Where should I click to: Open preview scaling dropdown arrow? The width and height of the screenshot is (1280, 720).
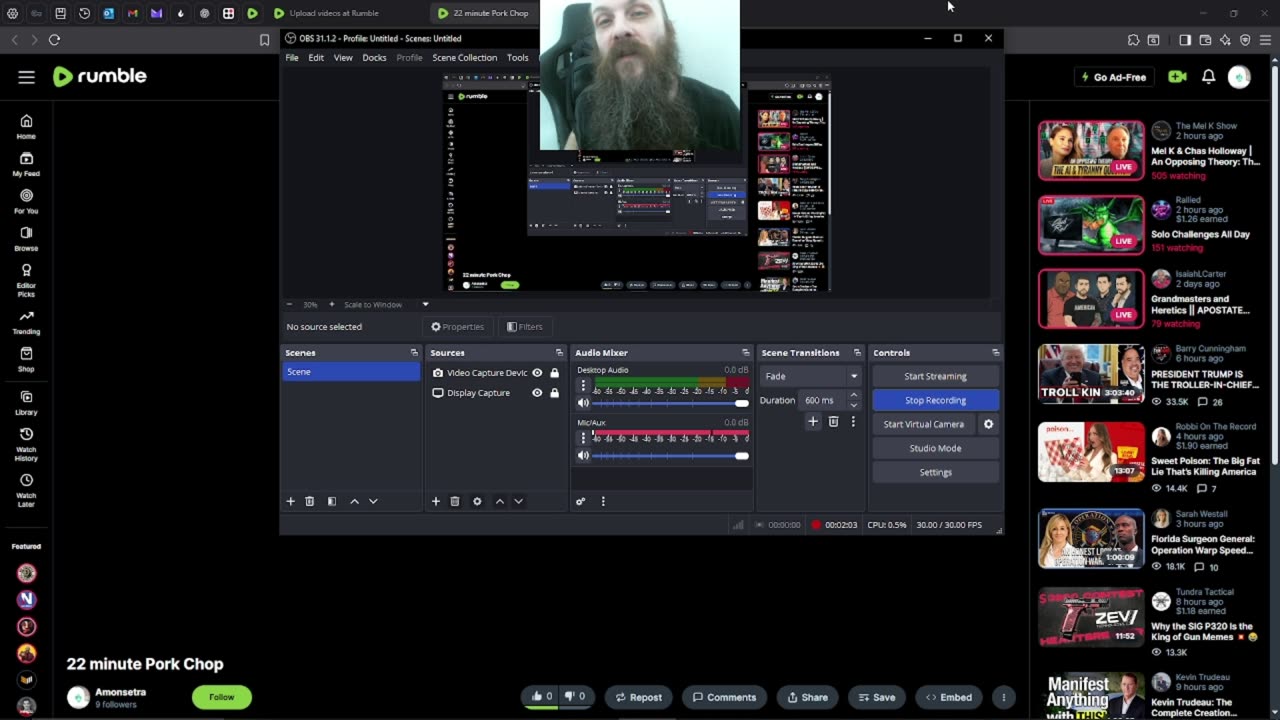point(425,304)
